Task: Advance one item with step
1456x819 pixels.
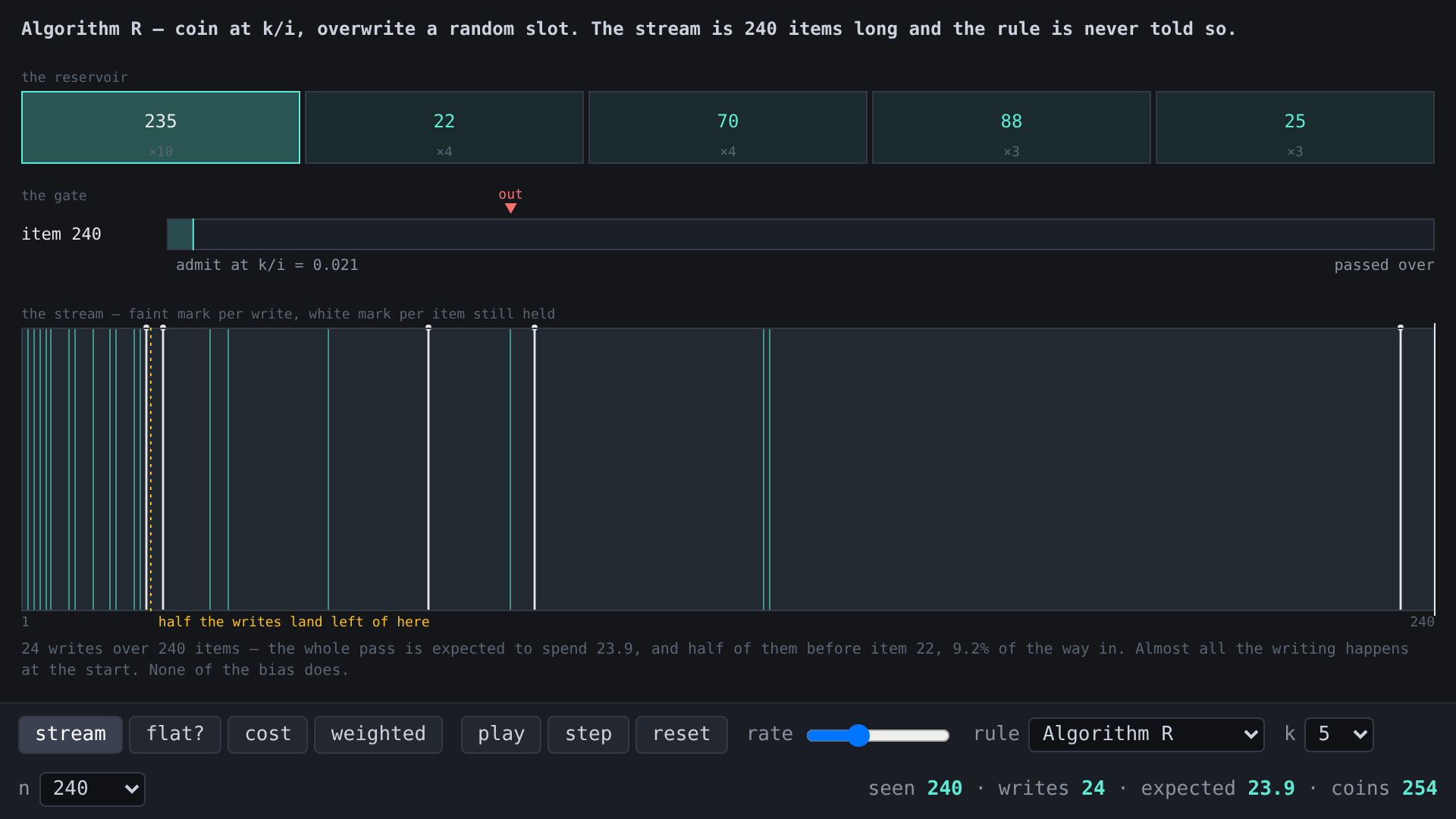Action: pyautogui.click(x=588, y=734)
